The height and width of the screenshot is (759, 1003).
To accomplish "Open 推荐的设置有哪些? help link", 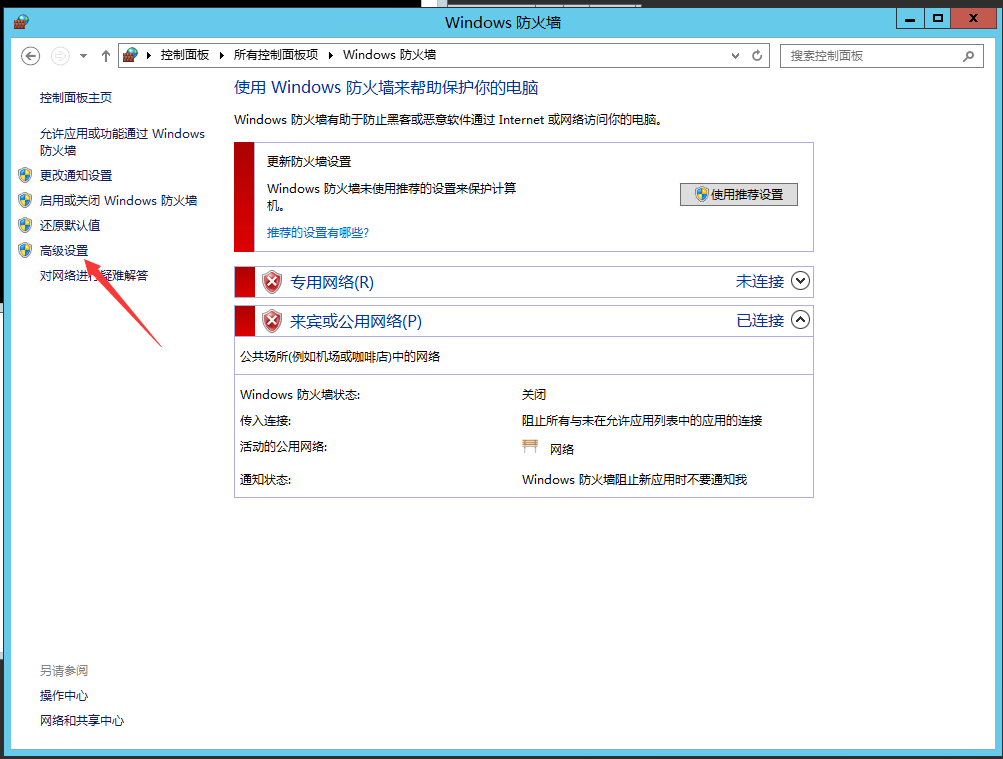I will 318,233.
